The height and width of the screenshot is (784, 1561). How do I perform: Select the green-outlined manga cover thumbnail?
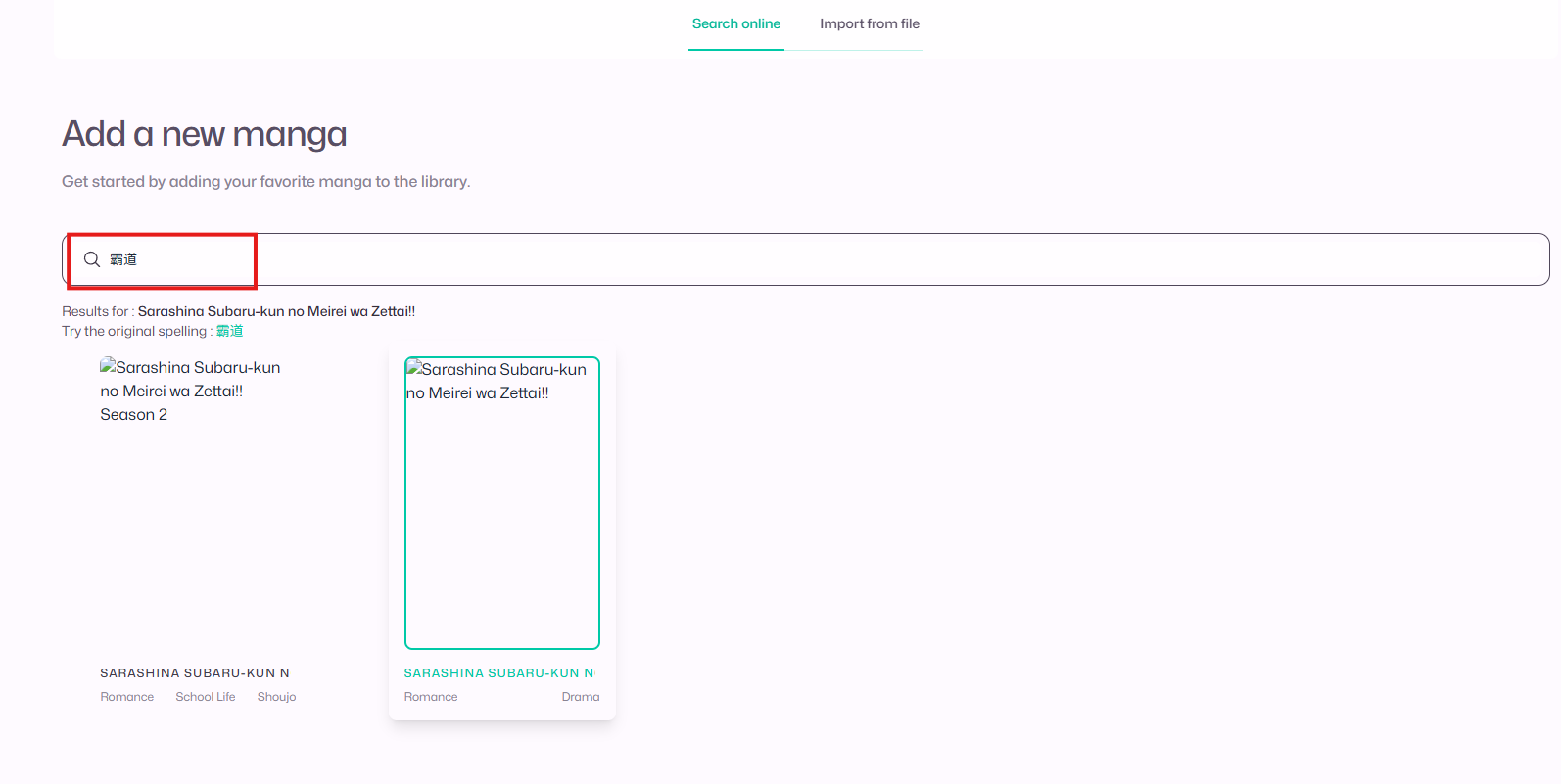click(501, 509)
